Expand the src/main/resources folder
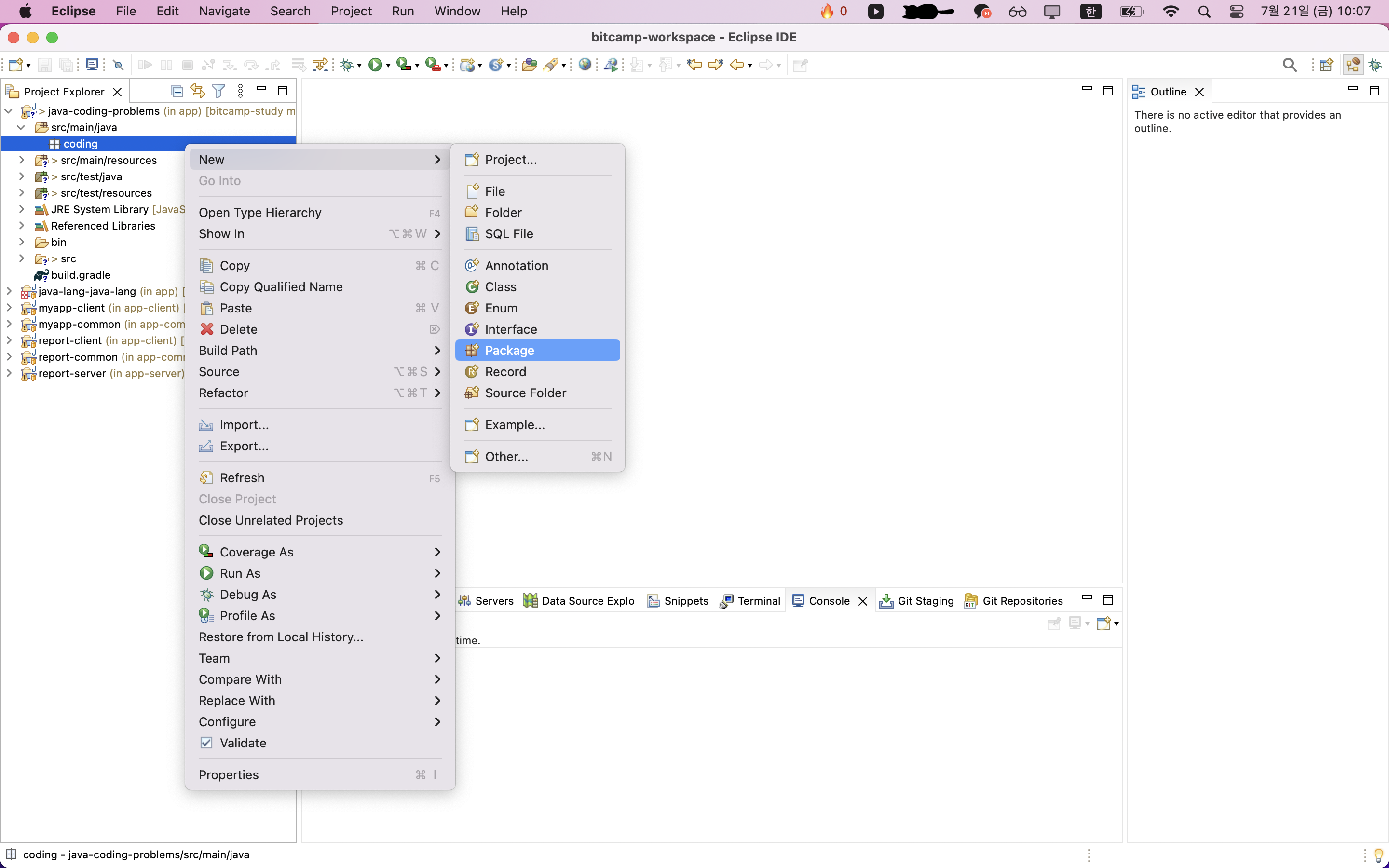This screenshot has height=868, width=1389. (x=22, y=160)
